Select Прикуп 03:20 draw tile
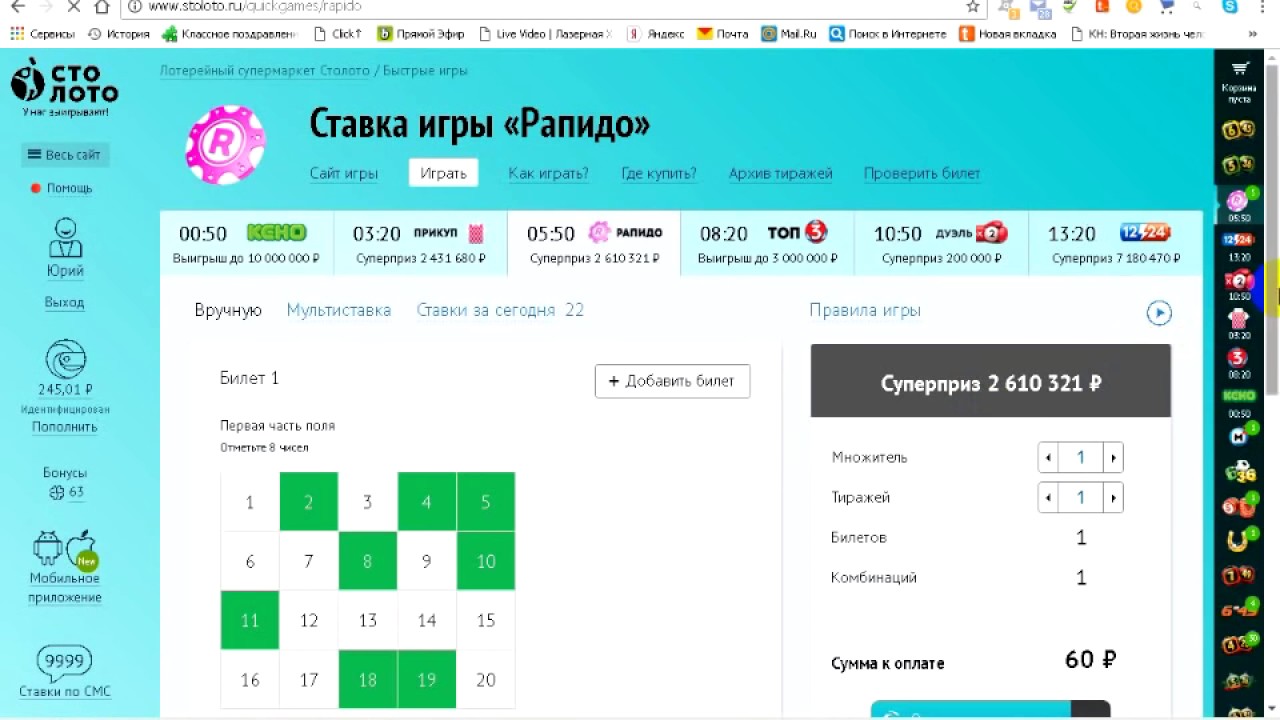This screenshot has width=1280, height=720. [x=420, y=243]
